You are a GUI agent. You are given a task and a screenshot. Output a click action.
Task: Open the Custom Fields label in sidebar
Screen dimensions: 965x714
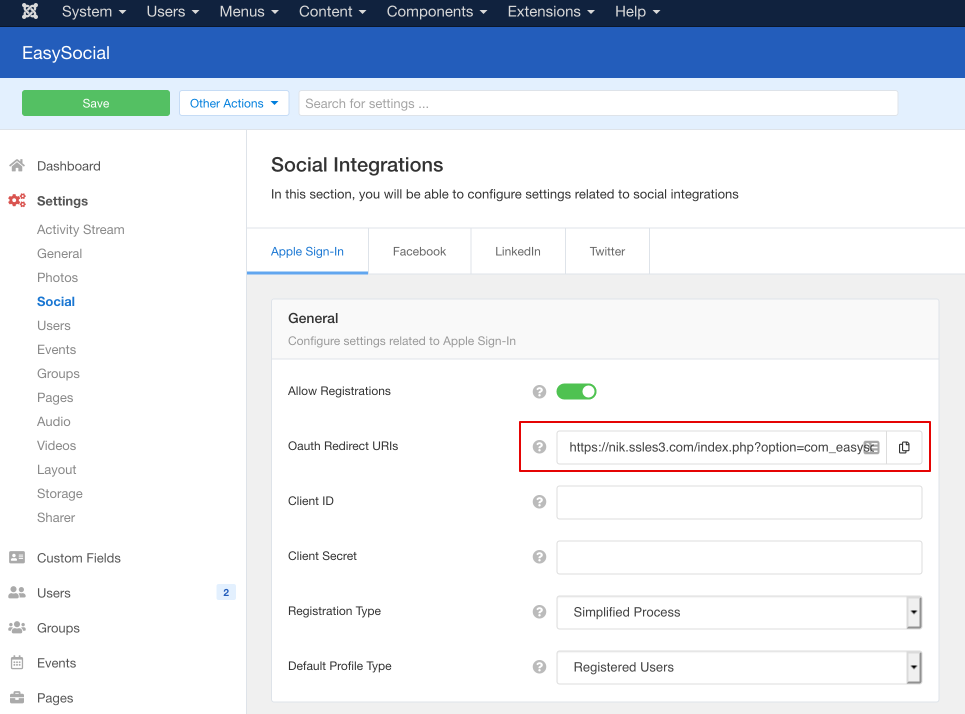(79, 558)
